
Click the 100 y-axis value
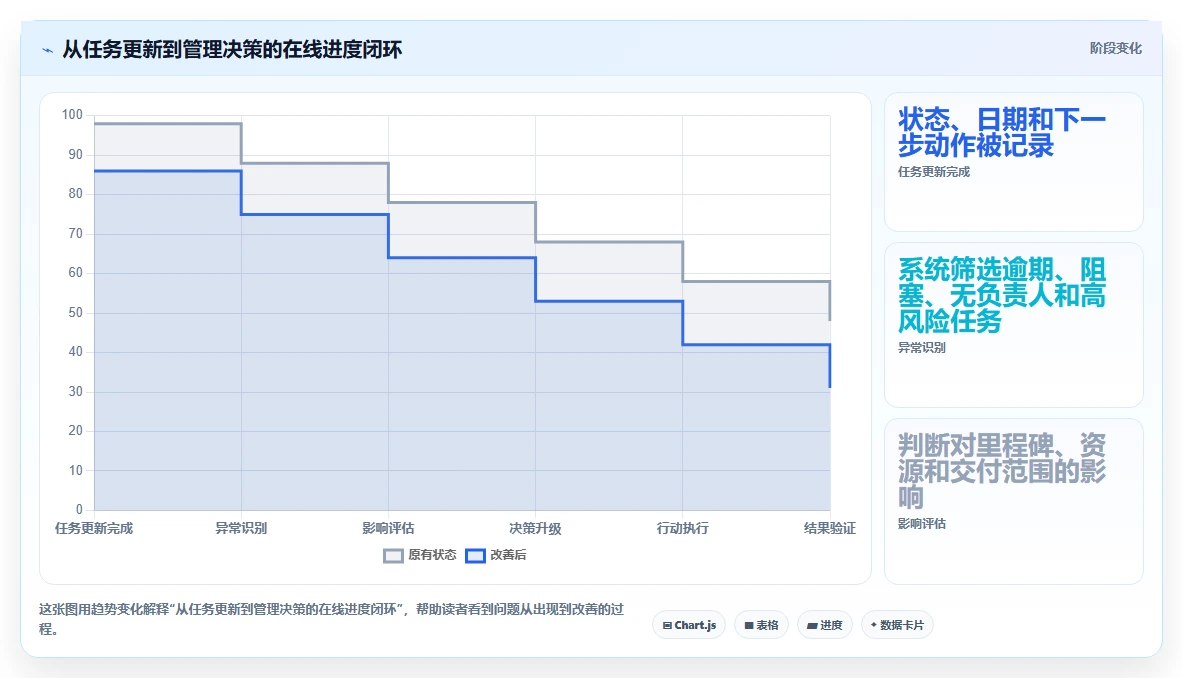pyautogui.click(x=72, y=115)
